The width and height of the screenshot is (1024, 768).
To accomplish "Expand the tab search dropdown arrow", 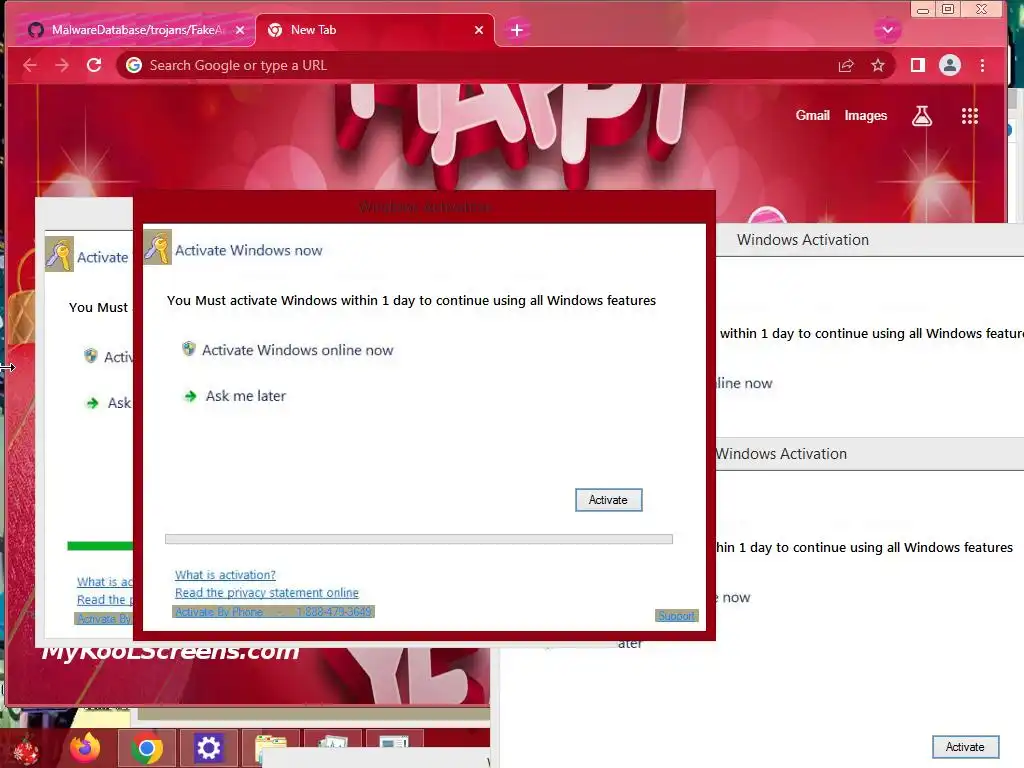I will click(x=888, y=30).
